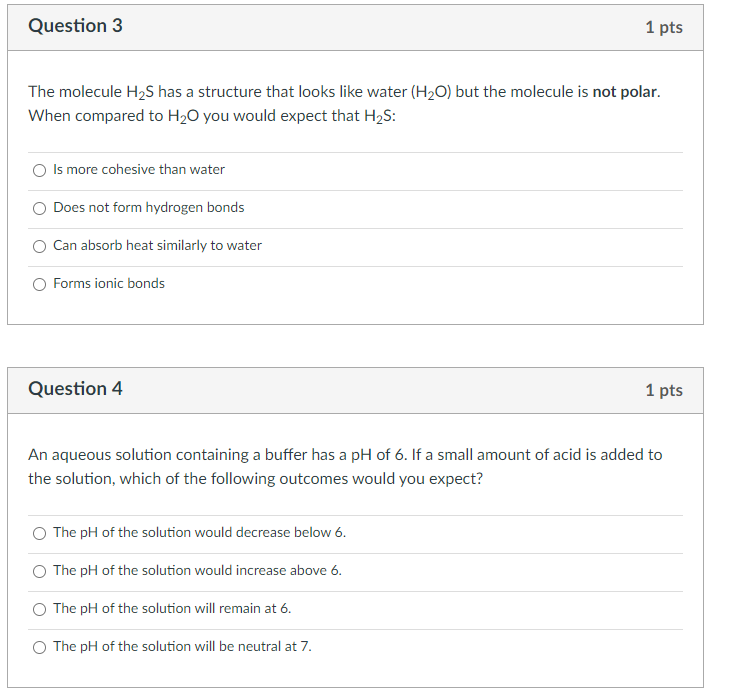Click the 'Question 4' header title
This screenshot has height=697, width=744.
point(75,389)
